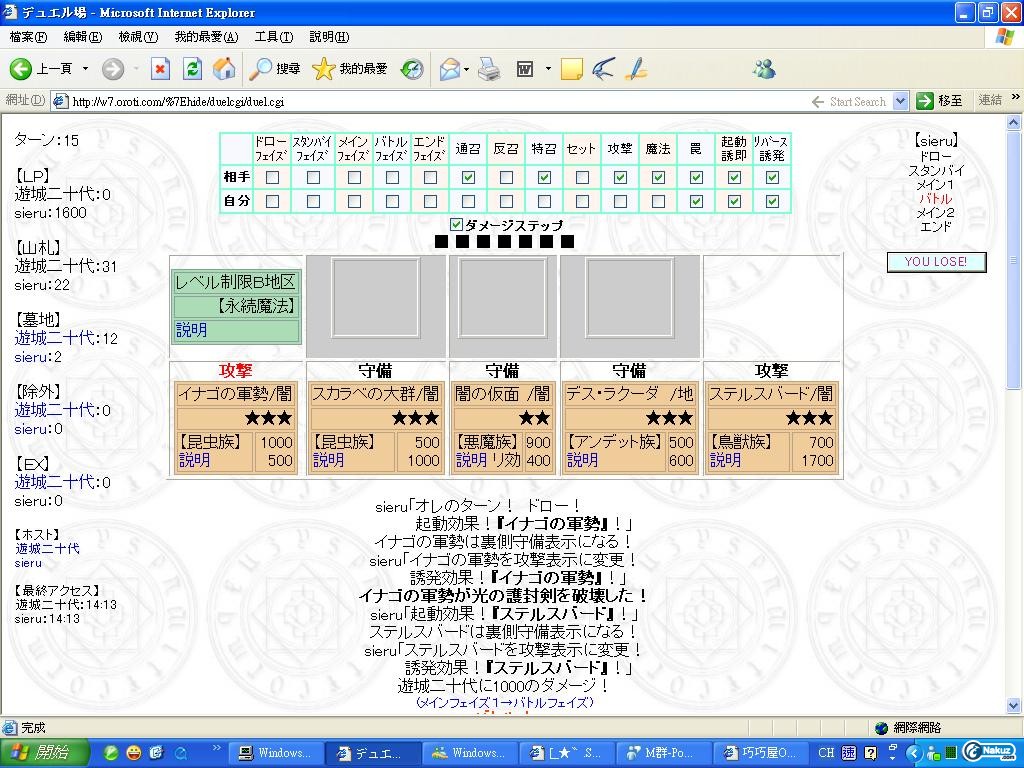Open the Messenger people icon
Image resolution: width=1024 pixels, height=768 pixels.
pyautogui.click(x=764, y=69)
